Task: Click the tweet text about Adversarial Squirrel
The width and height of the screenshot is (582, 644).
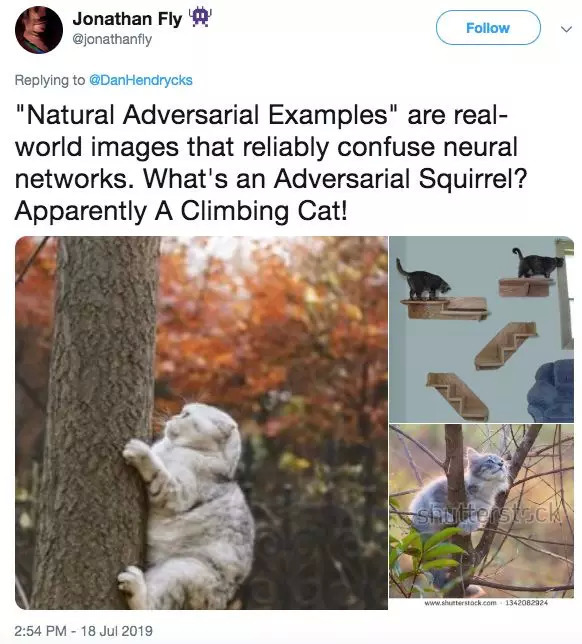Action: [x=271, y=163]
